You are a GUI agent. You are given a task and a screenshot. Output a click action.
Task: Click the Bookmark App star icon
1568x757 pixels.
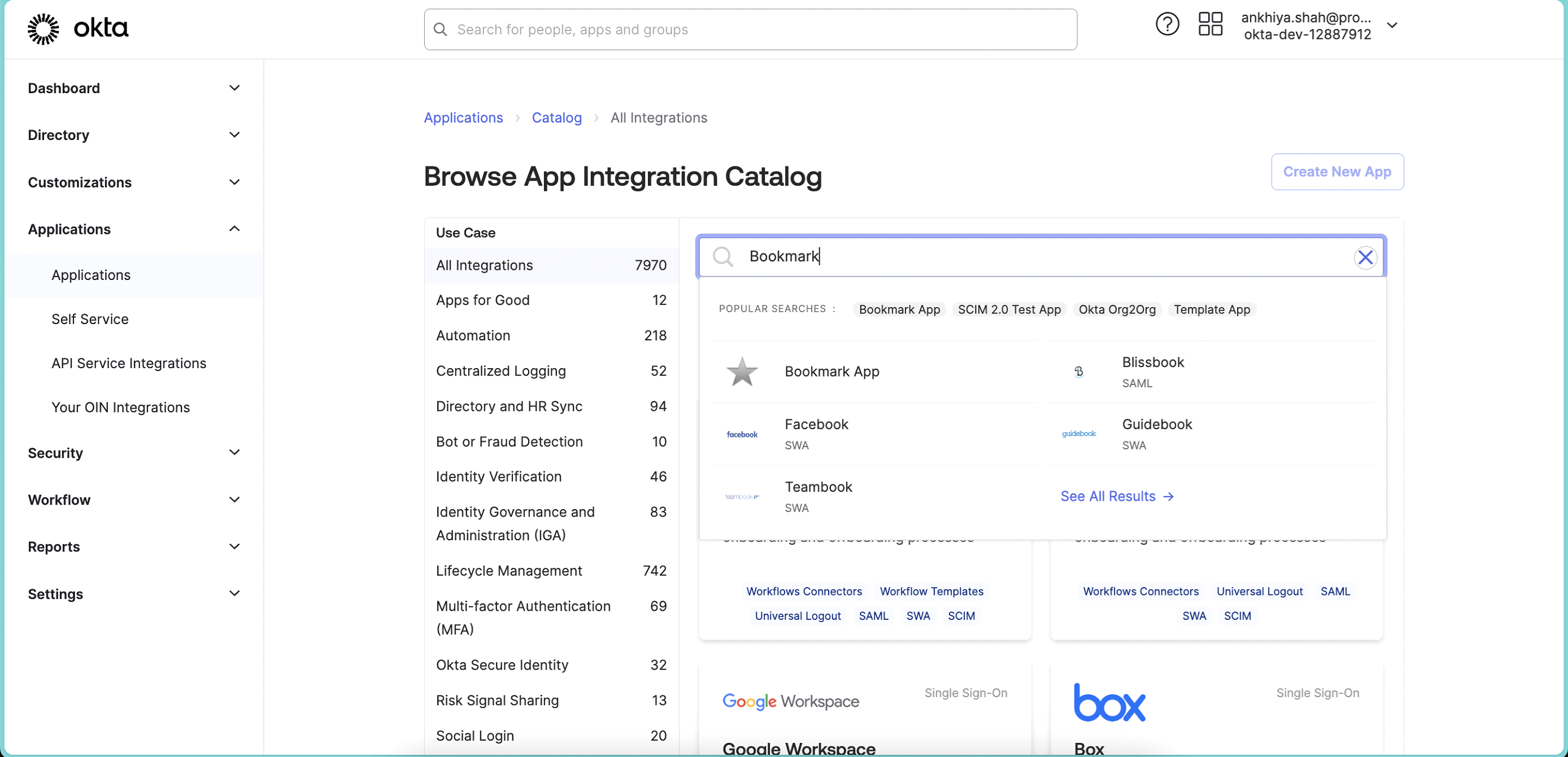tap(742, 372)
